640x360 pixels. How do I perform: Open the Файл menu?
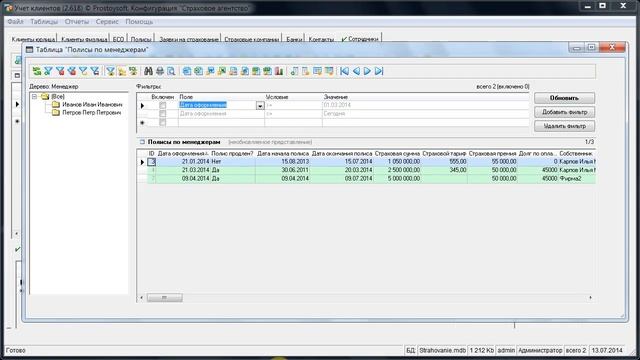pos(15,22)
